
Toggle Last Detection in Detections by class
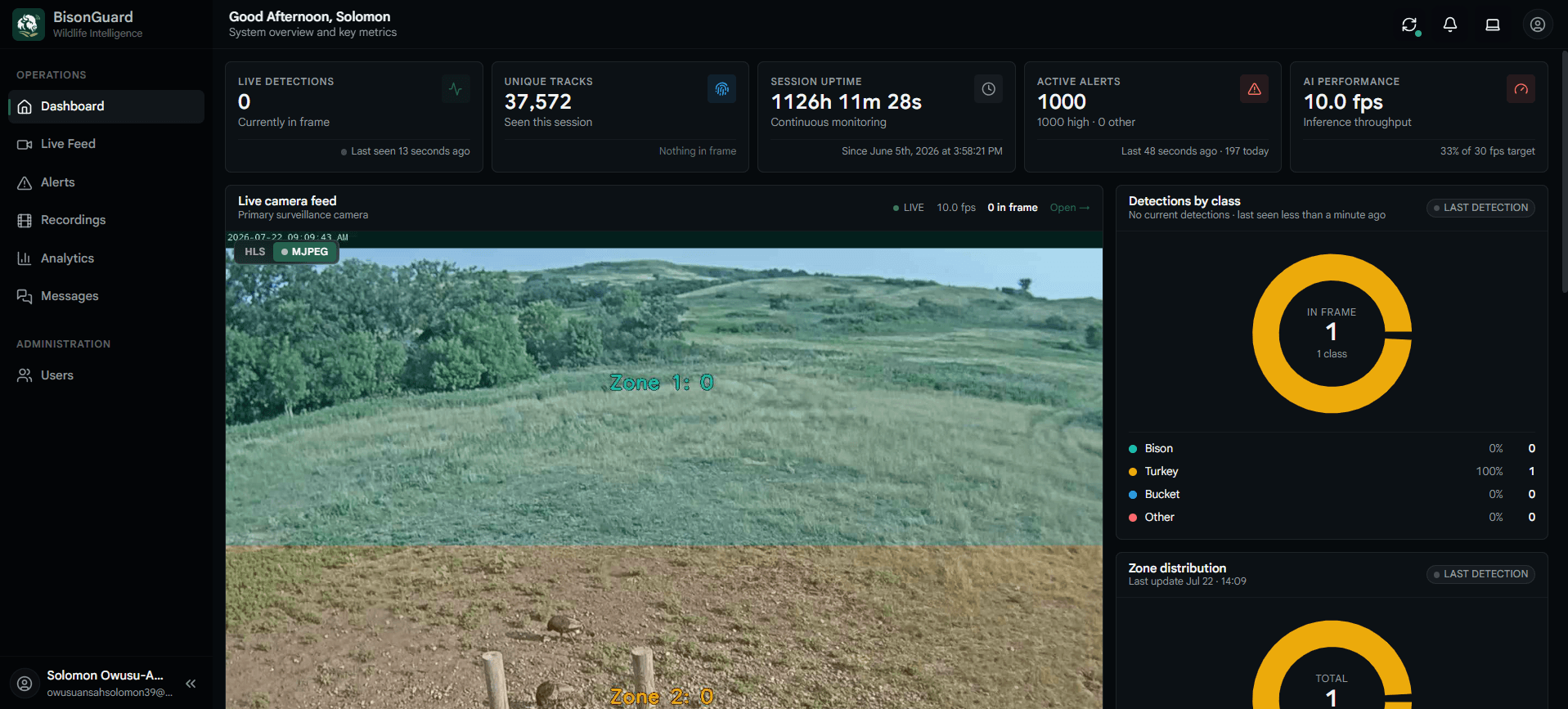[1480, 208]
